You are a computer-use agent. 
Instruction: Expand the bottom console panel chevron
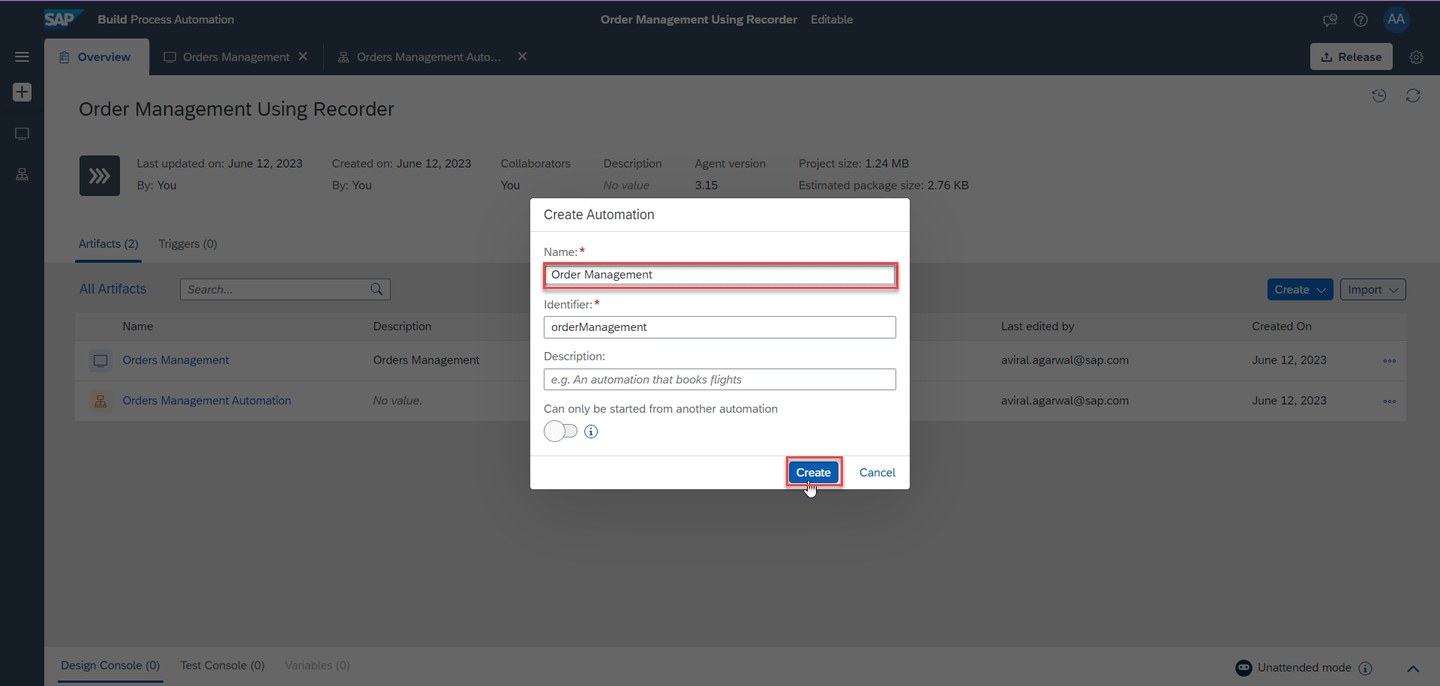click(x=1413, y=668)
